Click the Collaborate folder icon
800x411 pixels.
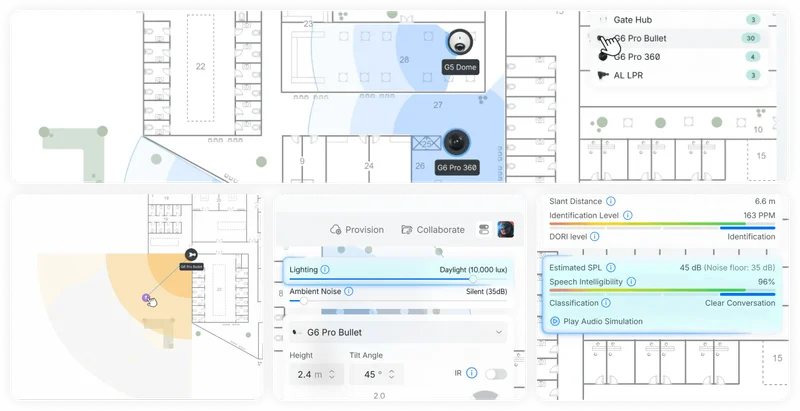point(407,229)
